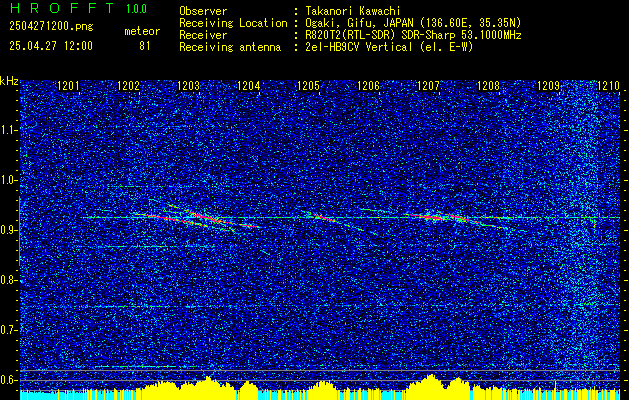This screenshot has width=629, height=400.
Task: Click the 1208 time marker
Action: (488, 86)
